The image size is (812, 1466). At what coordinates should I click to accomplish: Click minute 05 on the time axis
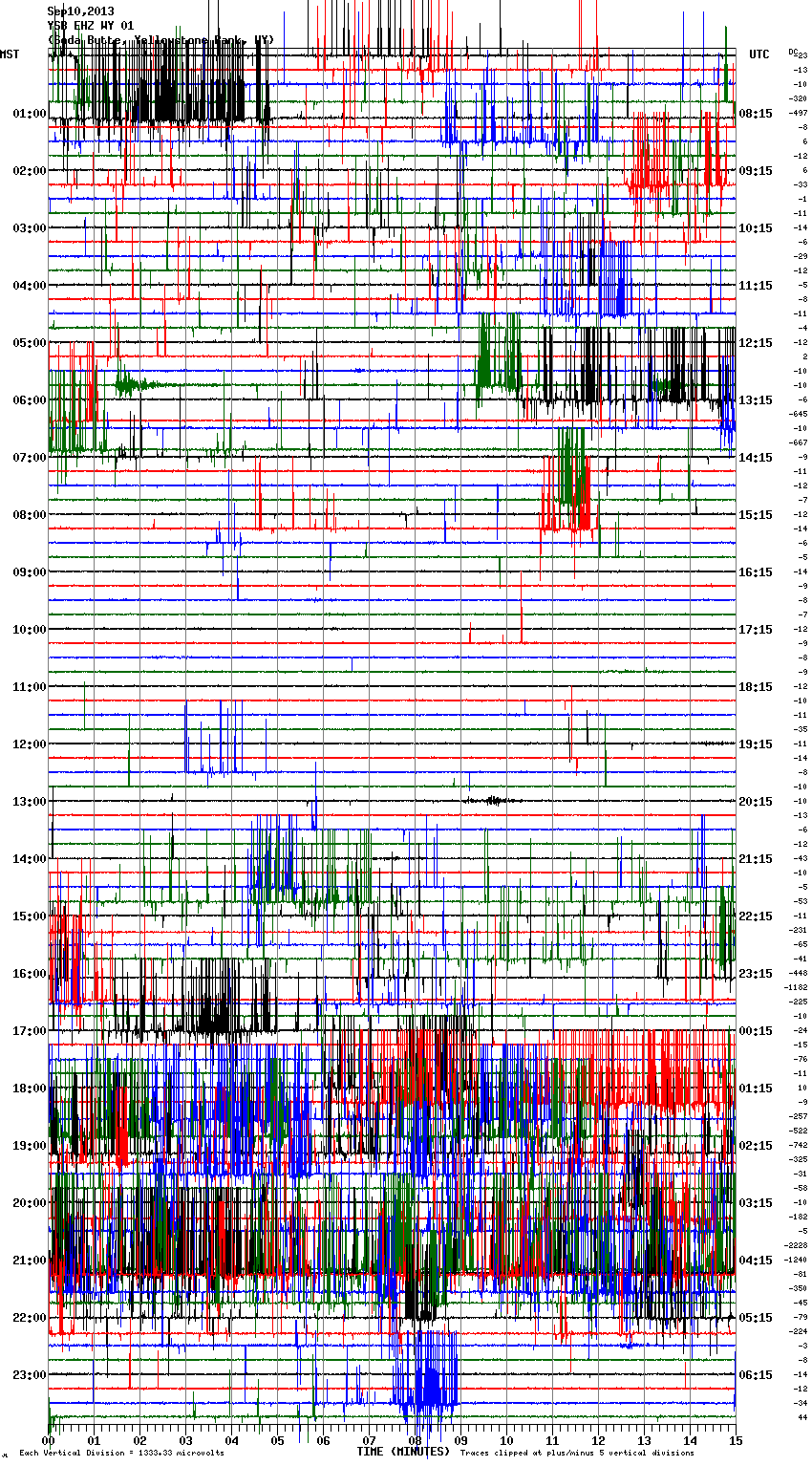tap(277, 1440)
